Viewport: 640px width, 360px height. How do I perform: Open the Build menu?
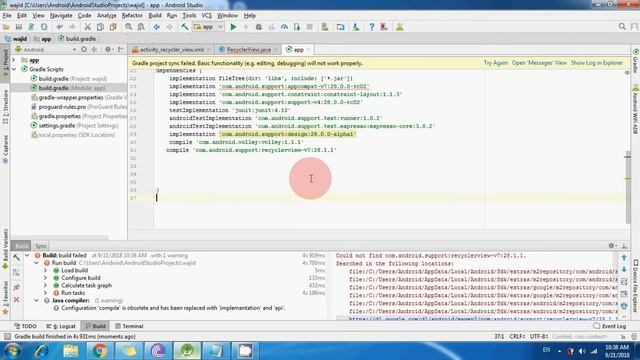tap(155, 16)
